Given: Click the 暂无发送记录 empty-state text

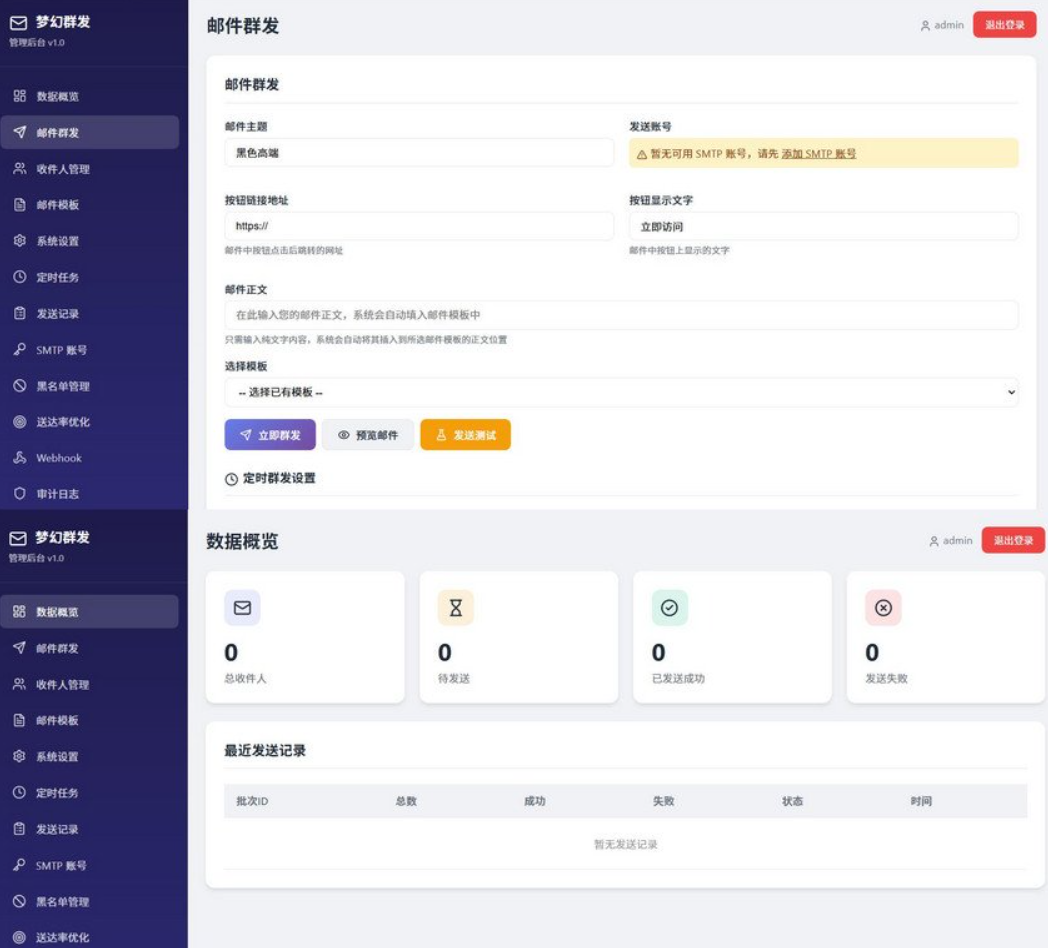Looking at the screenshot, I should [625, 844].
